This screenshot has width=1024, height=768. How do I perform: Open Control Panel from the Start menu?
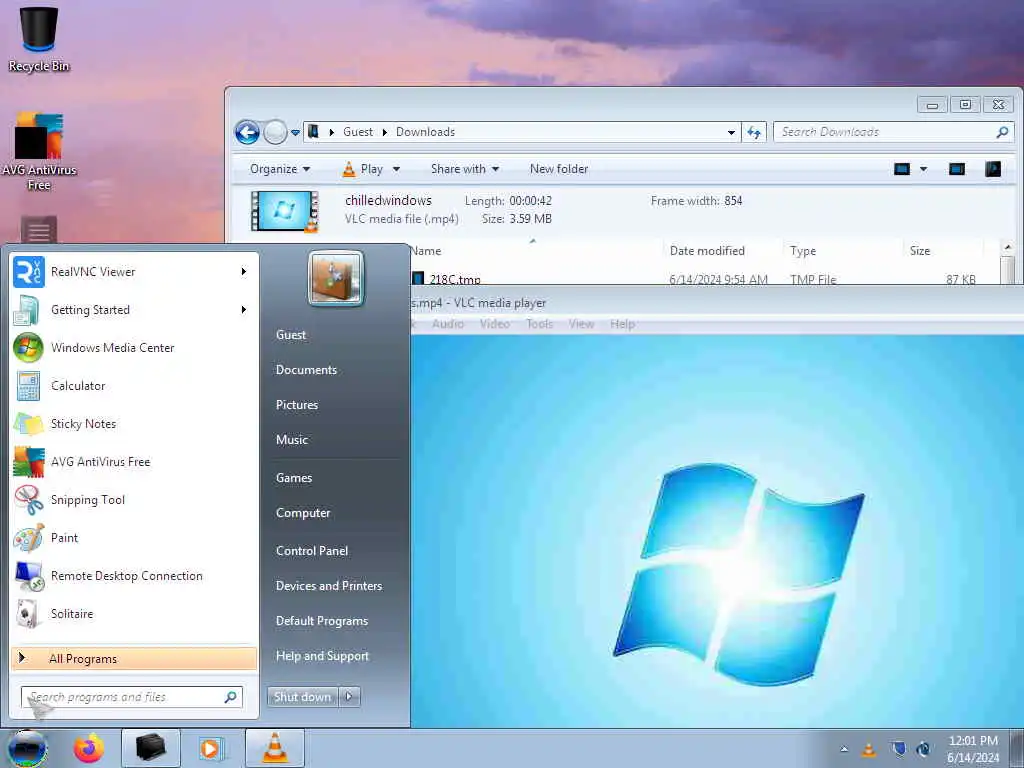[x=312, y=551]
